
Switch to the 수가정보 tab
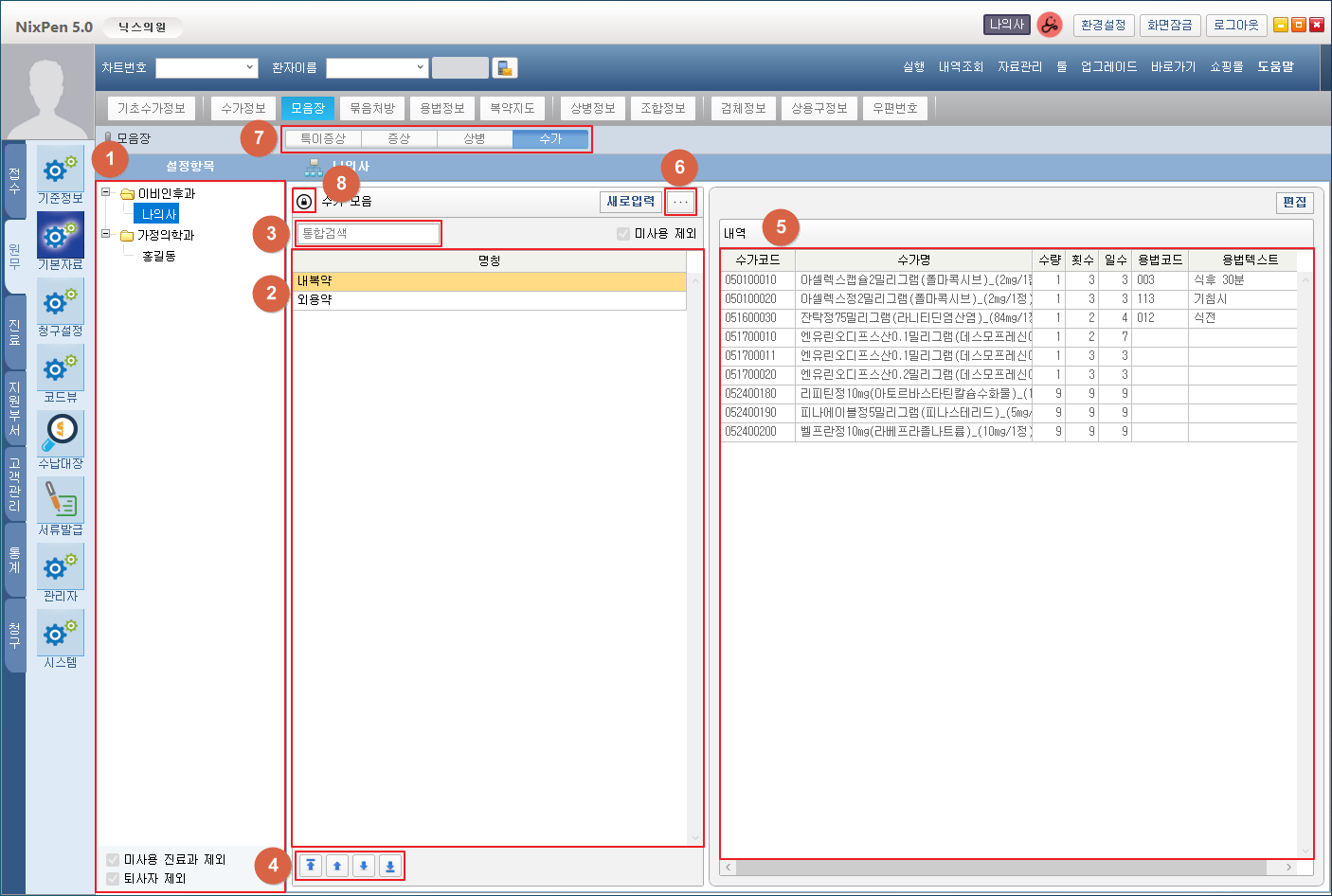coord(243,108)
